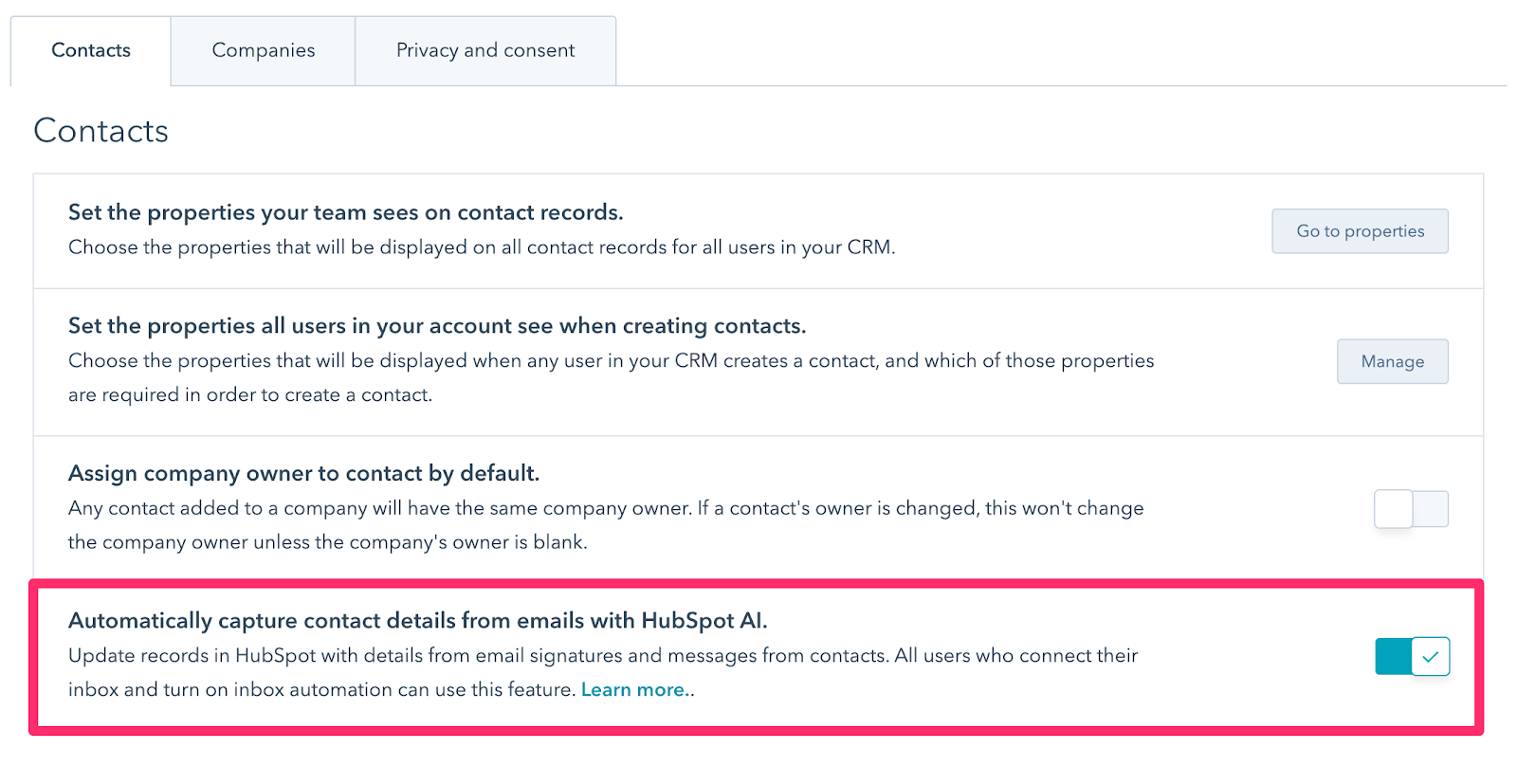Click the 'displayed on all contact records' description

(482, 247)
